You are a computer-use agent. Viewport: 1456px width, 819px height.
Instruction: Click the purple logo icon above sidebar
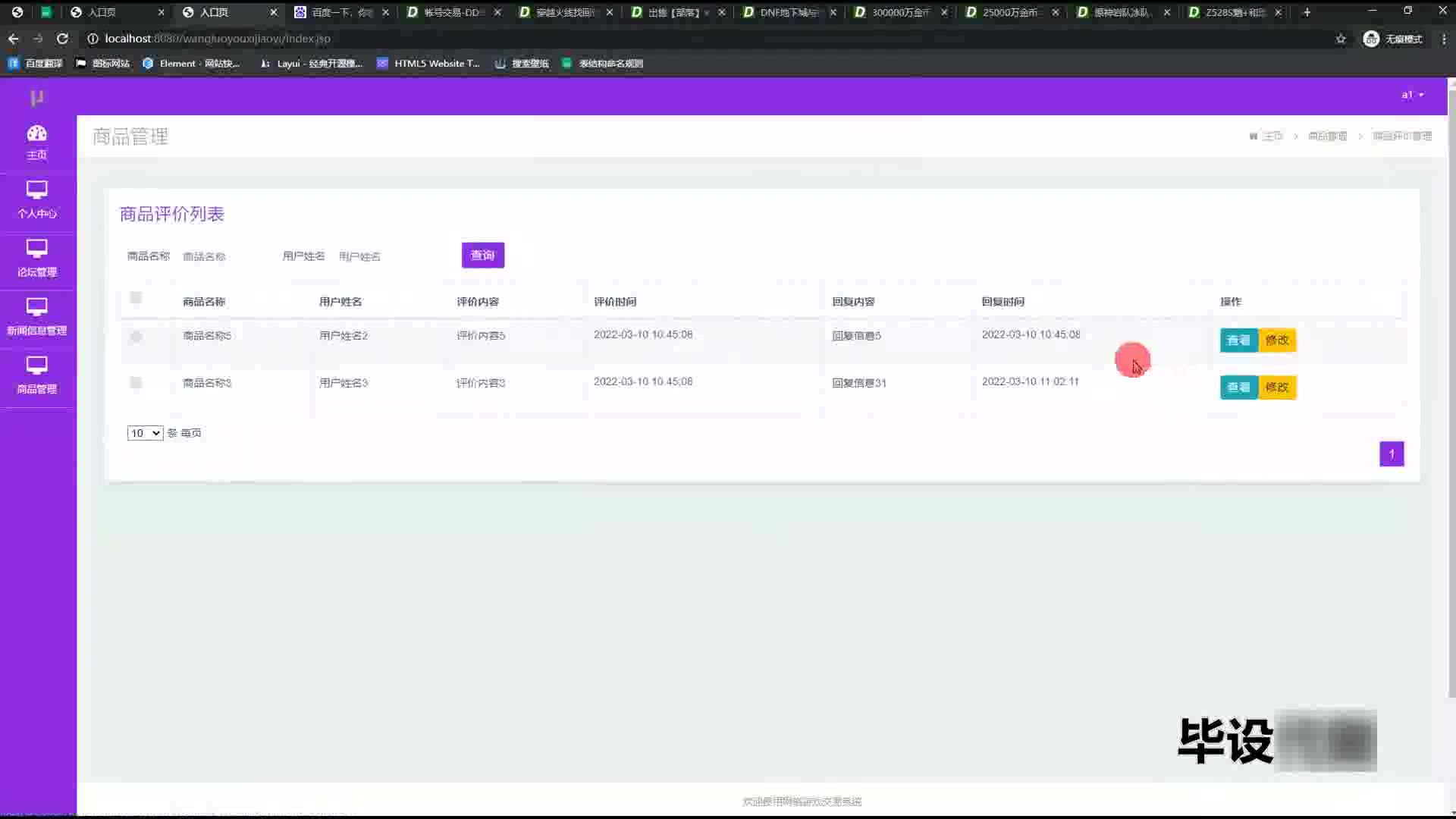pyautogui.click(x=36, y=97)
